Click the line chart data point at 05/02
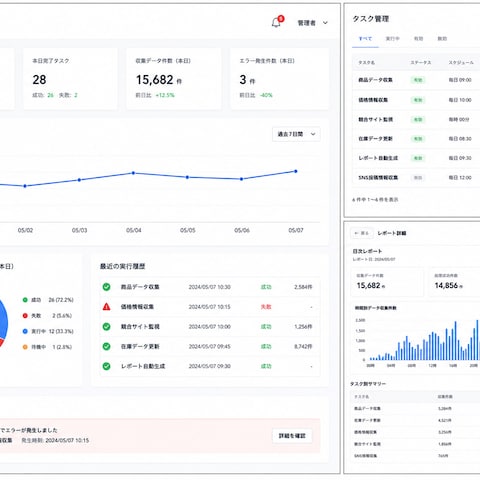 [x=25, y=186]
